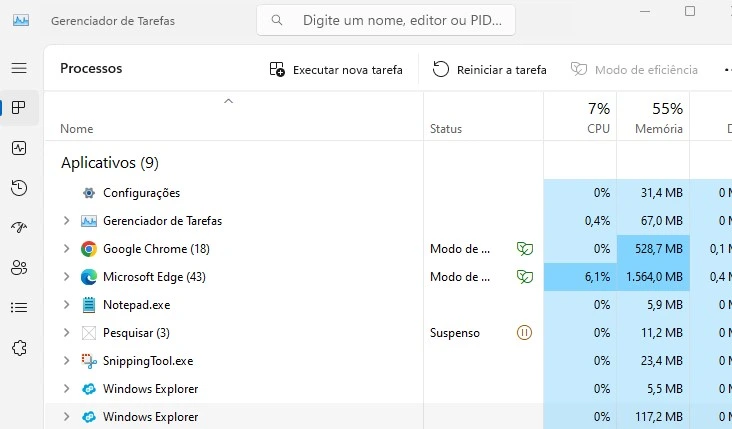
Task: Sort by the CPU column header
Action: click(580, 118)
